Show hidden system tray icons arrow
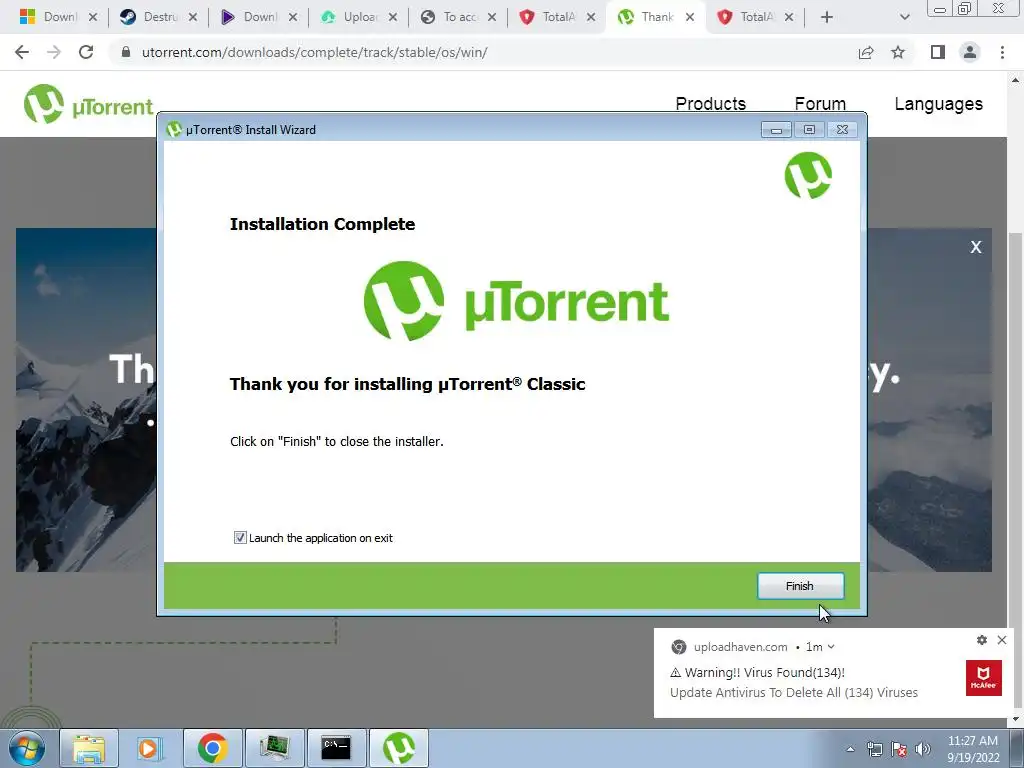Viewport: 1024px width, 768px height. [x=850, y=749]
